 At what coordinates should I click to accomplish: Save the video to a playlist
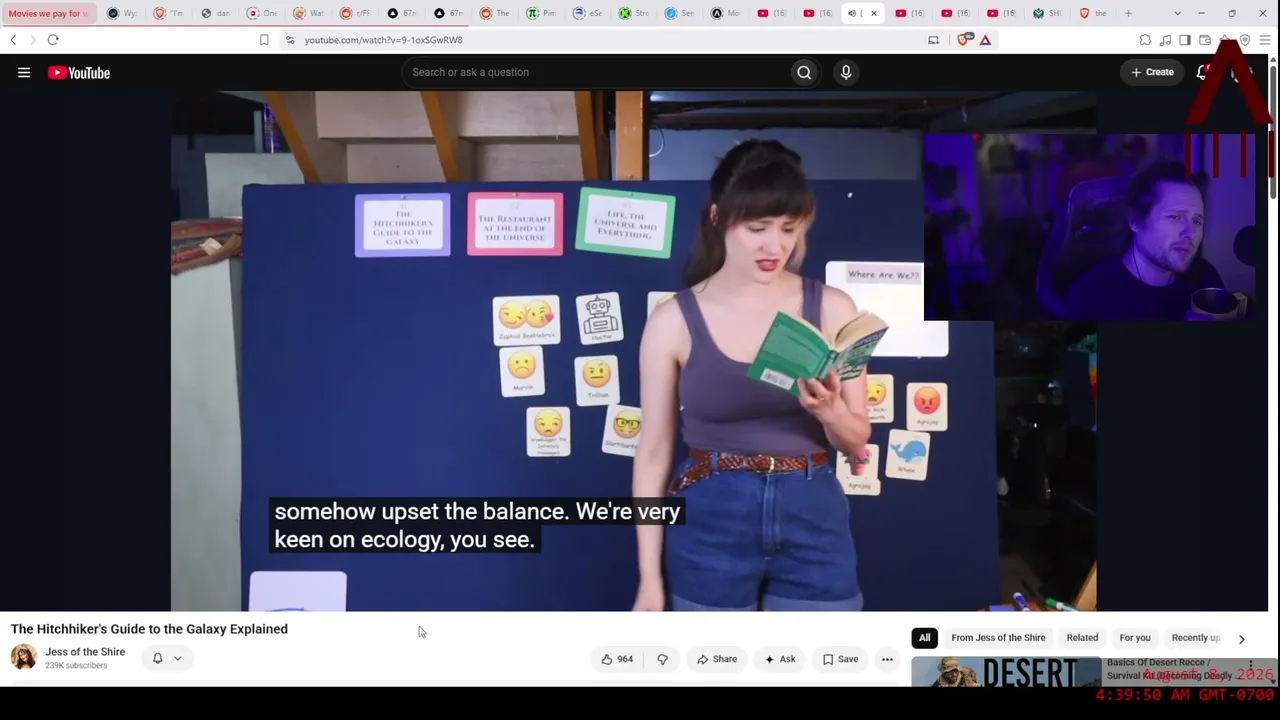pyautogui.click(x=840, y=659)
